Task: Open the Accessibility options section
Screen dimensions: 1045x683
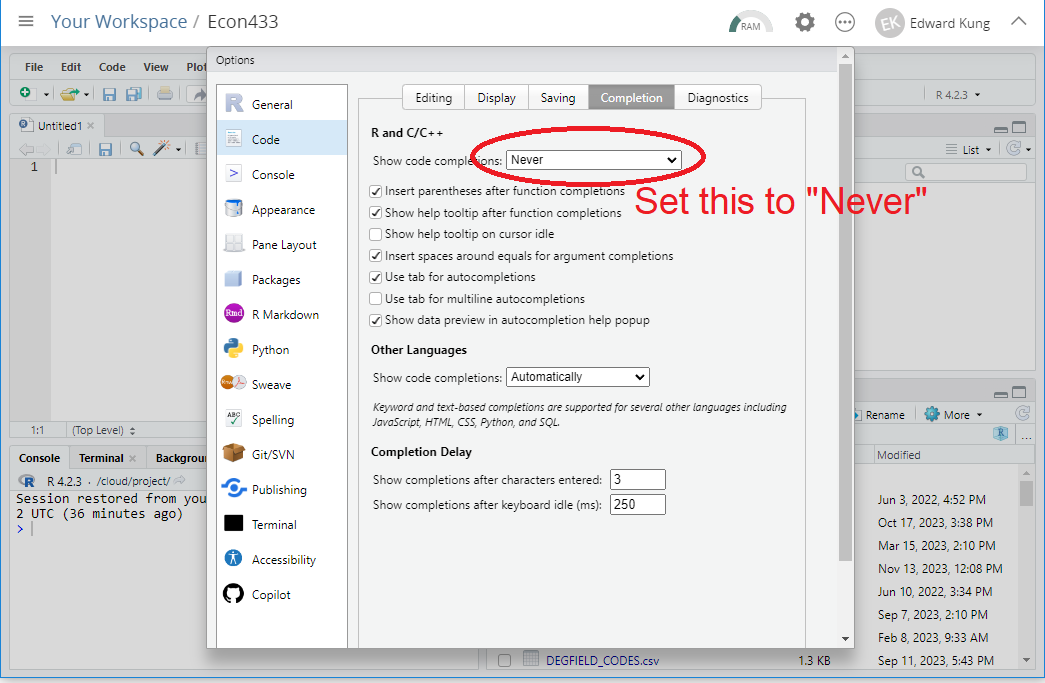Action: [282, 560]
